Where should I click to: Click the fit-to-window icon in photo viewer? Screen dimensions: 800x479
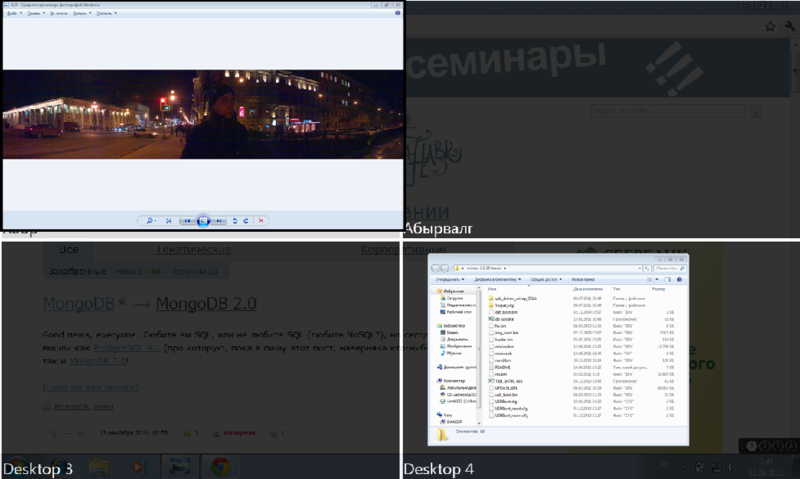(169, 220)
